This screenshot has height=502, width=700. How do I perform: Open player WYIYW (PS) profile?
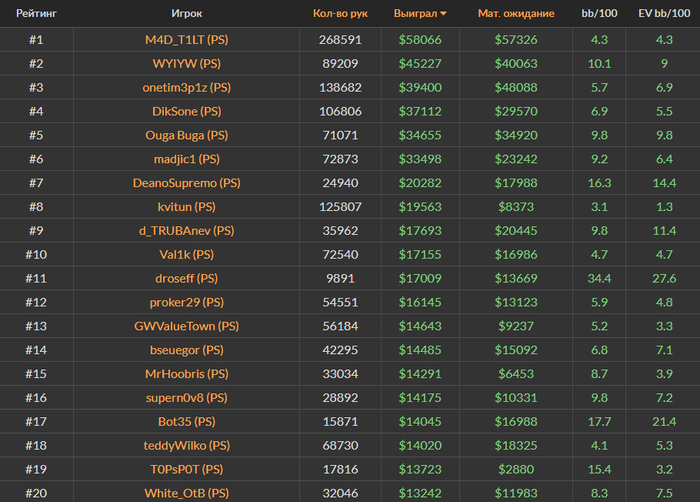point(187,63)
